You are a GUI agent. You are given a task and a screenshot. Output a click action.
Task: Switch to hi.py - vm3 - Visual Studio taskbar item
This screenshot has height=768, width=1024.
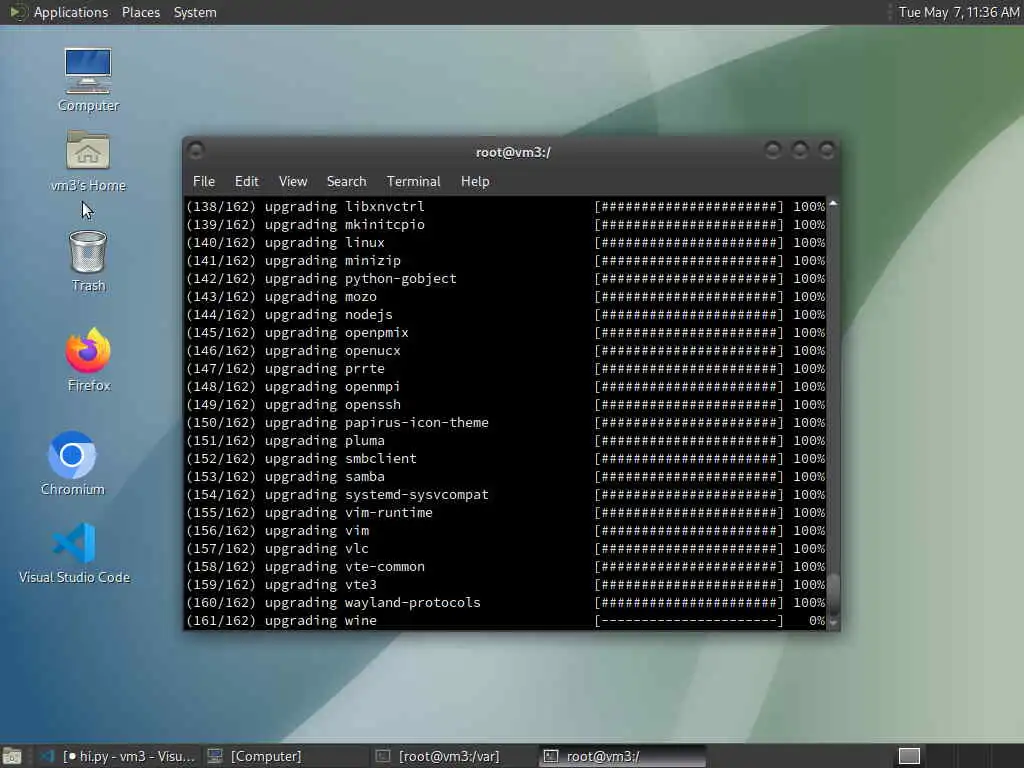118,756
